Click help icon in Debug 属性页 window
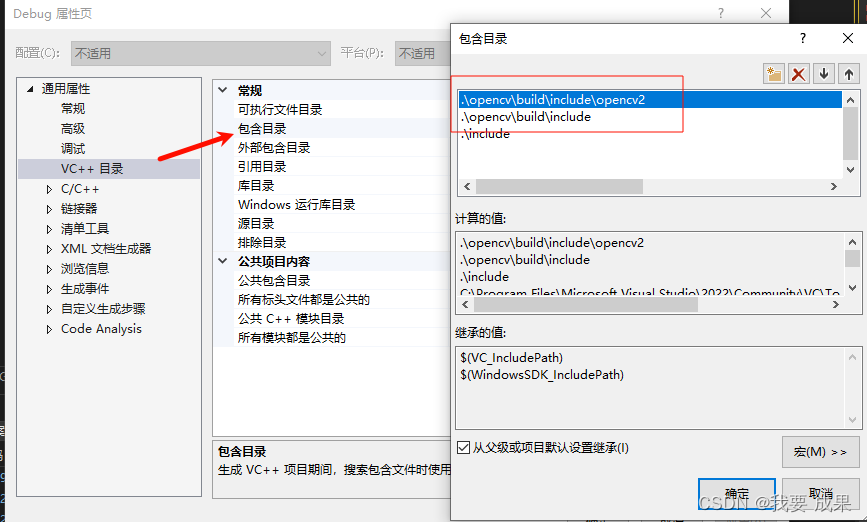Screen dimensions: 867x522 720,13
